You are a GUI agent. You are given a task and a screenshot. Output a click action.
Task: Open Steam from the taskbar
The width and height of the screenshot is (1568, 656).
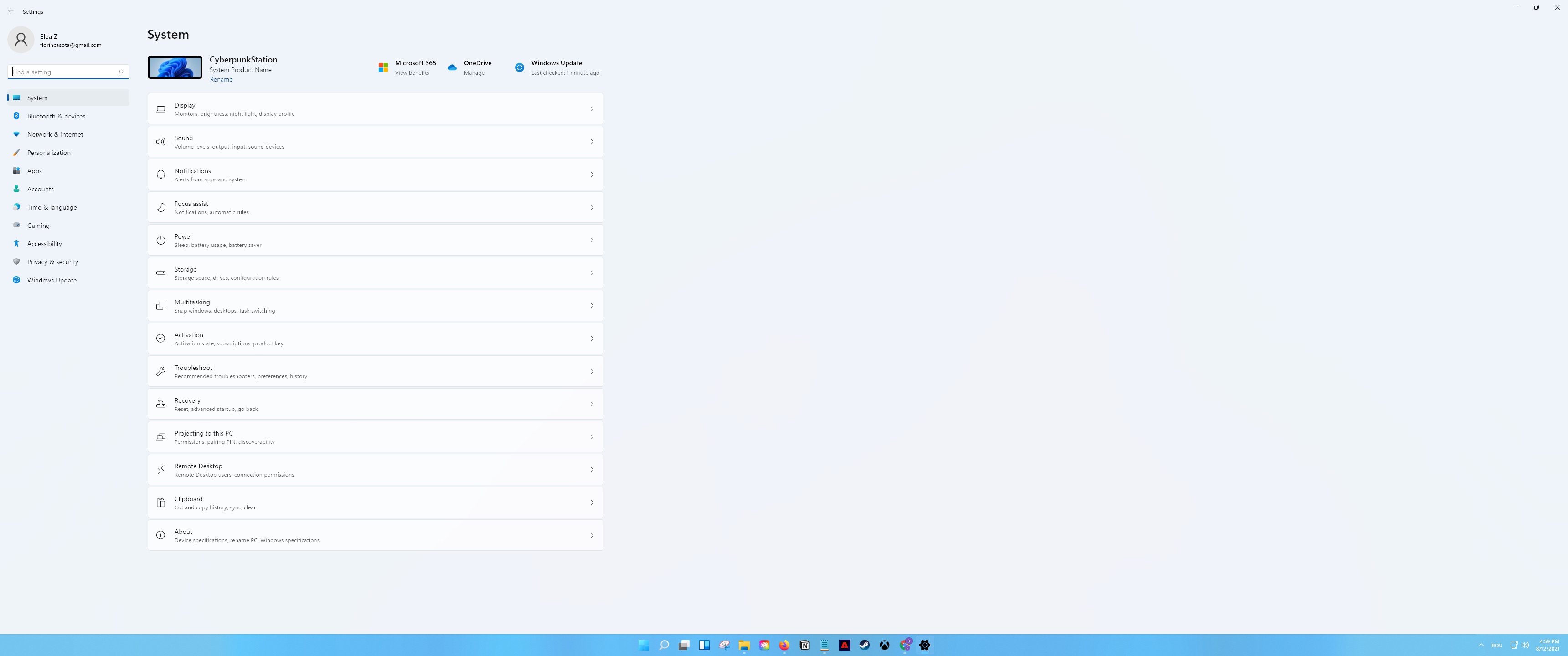click(x=864, y=645)
